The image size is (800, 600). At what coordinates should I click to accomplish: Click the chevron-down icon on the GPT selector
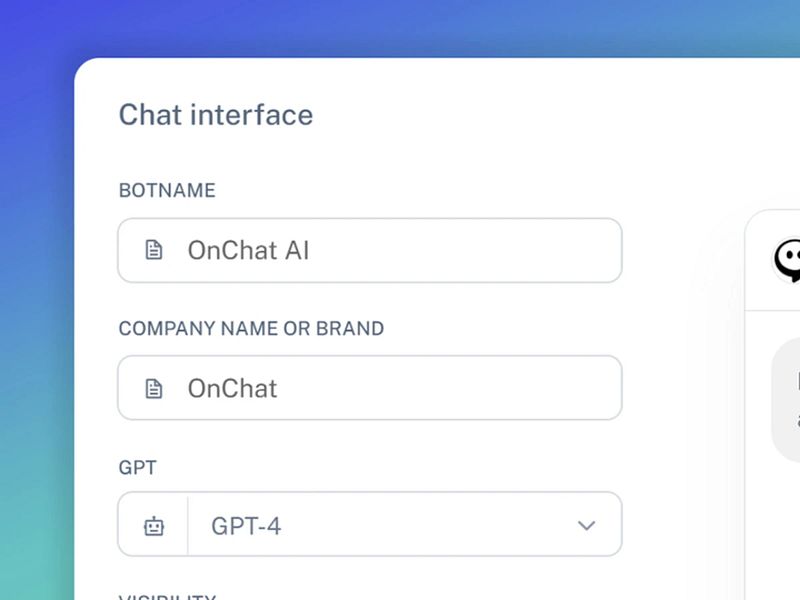coord(587,524)
